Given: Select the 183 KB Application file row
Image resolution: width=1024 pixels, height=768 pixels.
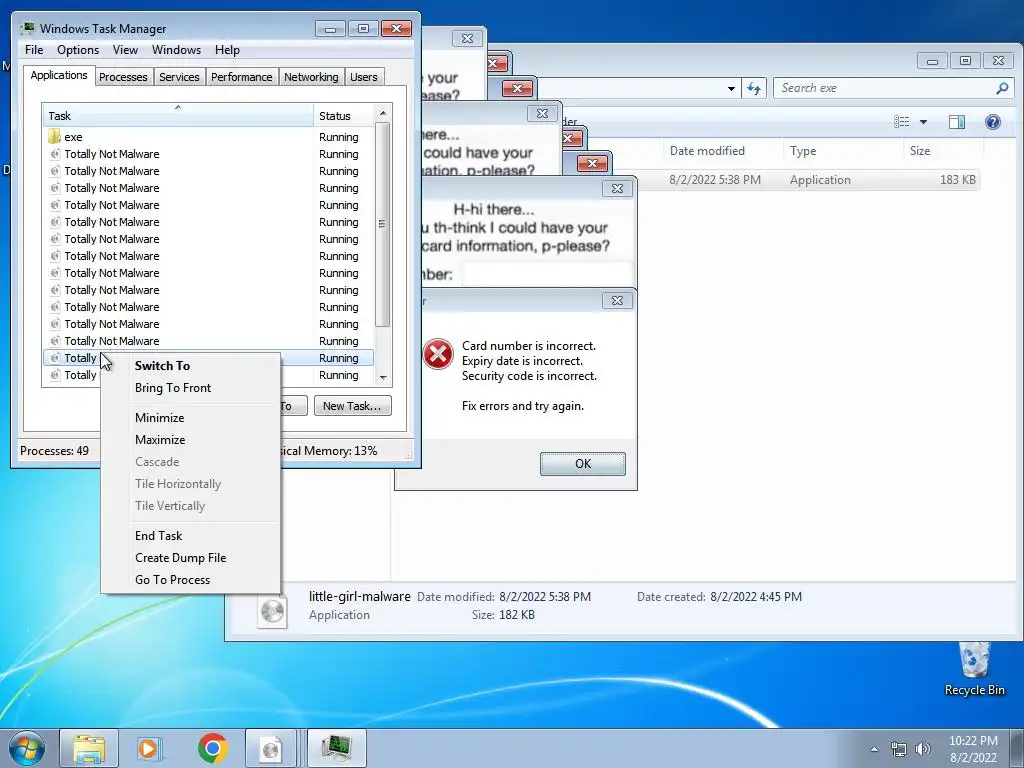Looking at the screenshot, I should 807,180.
